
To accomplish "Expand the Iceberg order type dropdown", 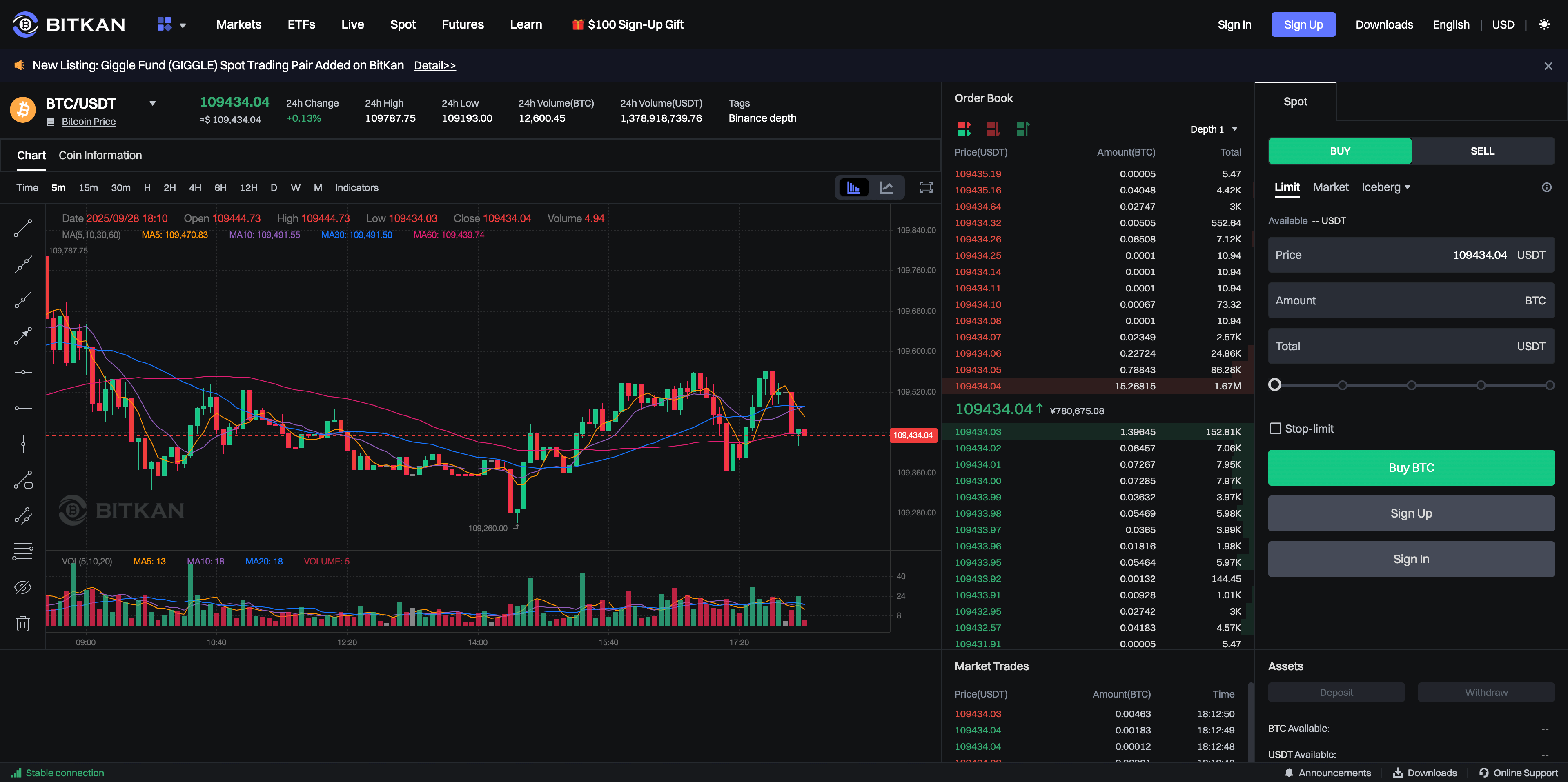I will click(1386, 187).
